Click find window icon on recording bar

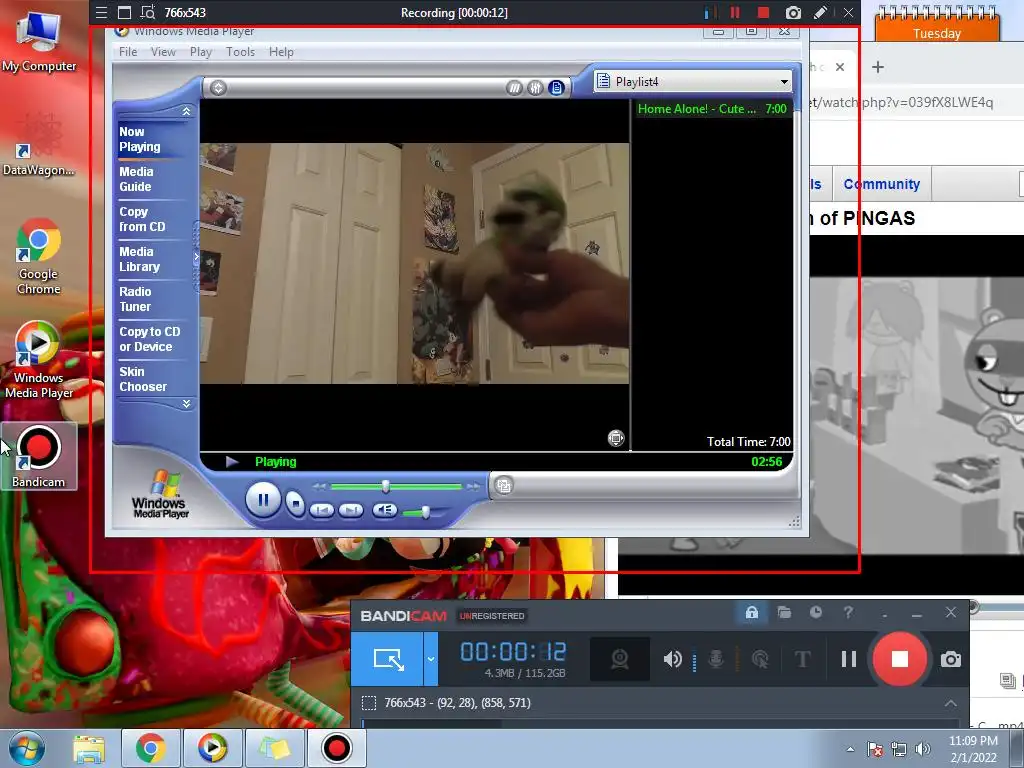tap(148, 12)
